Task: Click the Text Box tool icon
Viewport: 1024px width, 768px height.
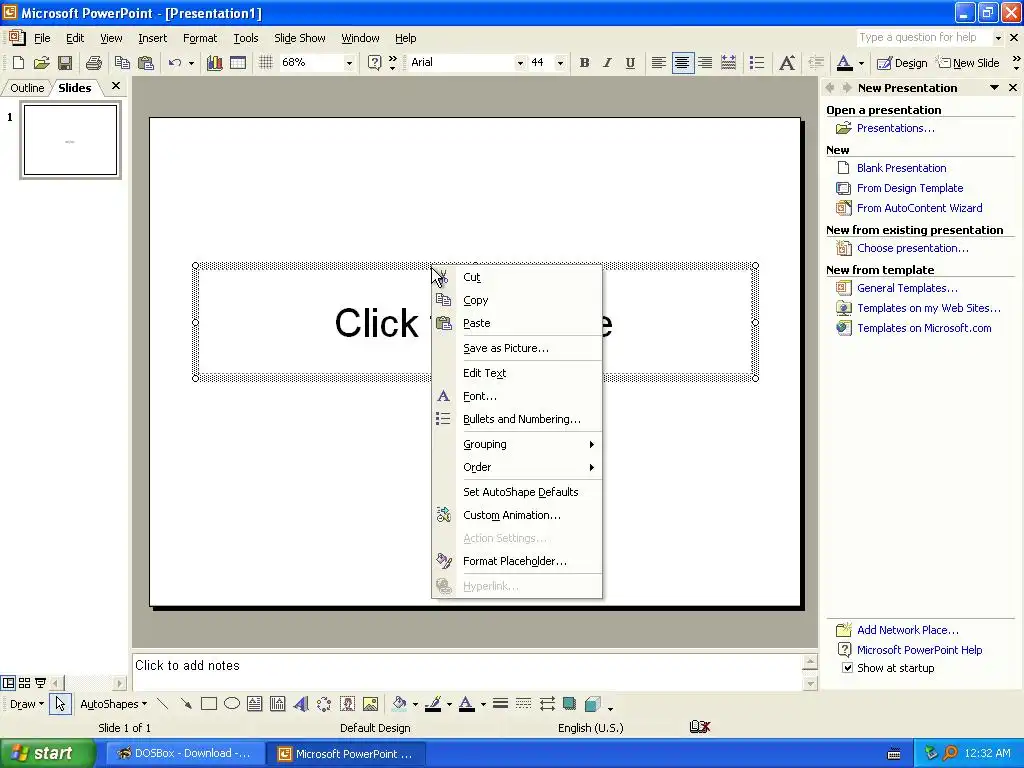Action: pos(255,704)
